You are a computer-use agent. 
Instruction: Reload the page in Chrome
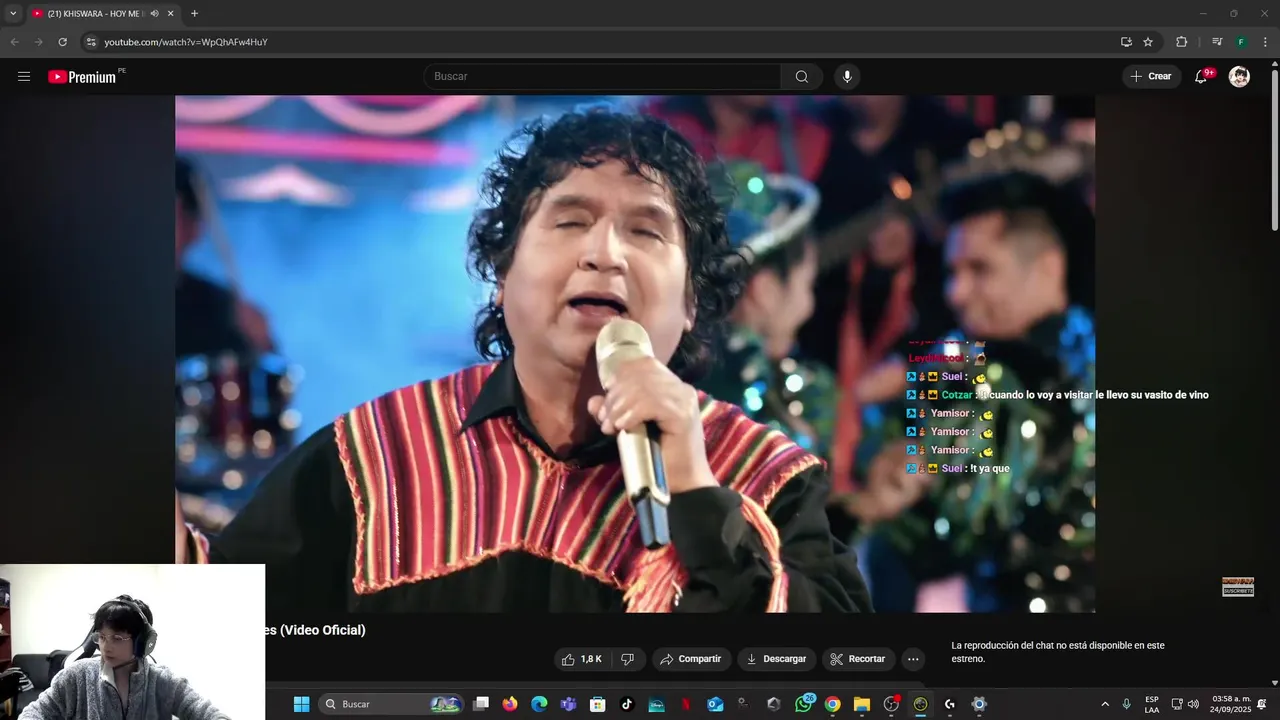62,42
